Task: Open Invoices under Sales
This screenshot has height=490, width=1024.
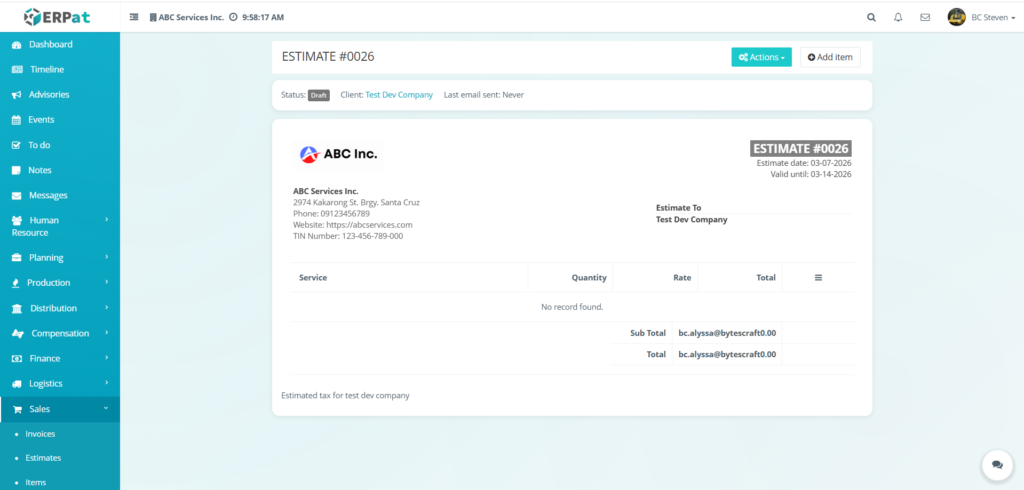Action: click(x=40, y=434)
